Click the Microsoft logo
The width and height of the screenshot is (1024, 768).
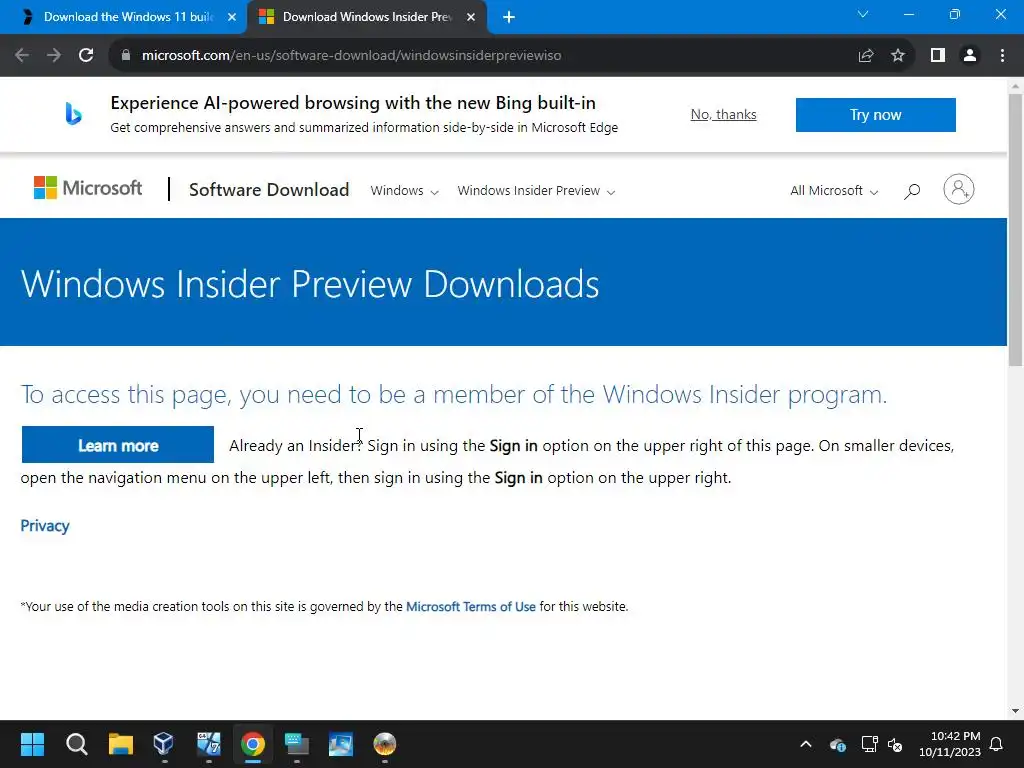[x=88, y=188]
